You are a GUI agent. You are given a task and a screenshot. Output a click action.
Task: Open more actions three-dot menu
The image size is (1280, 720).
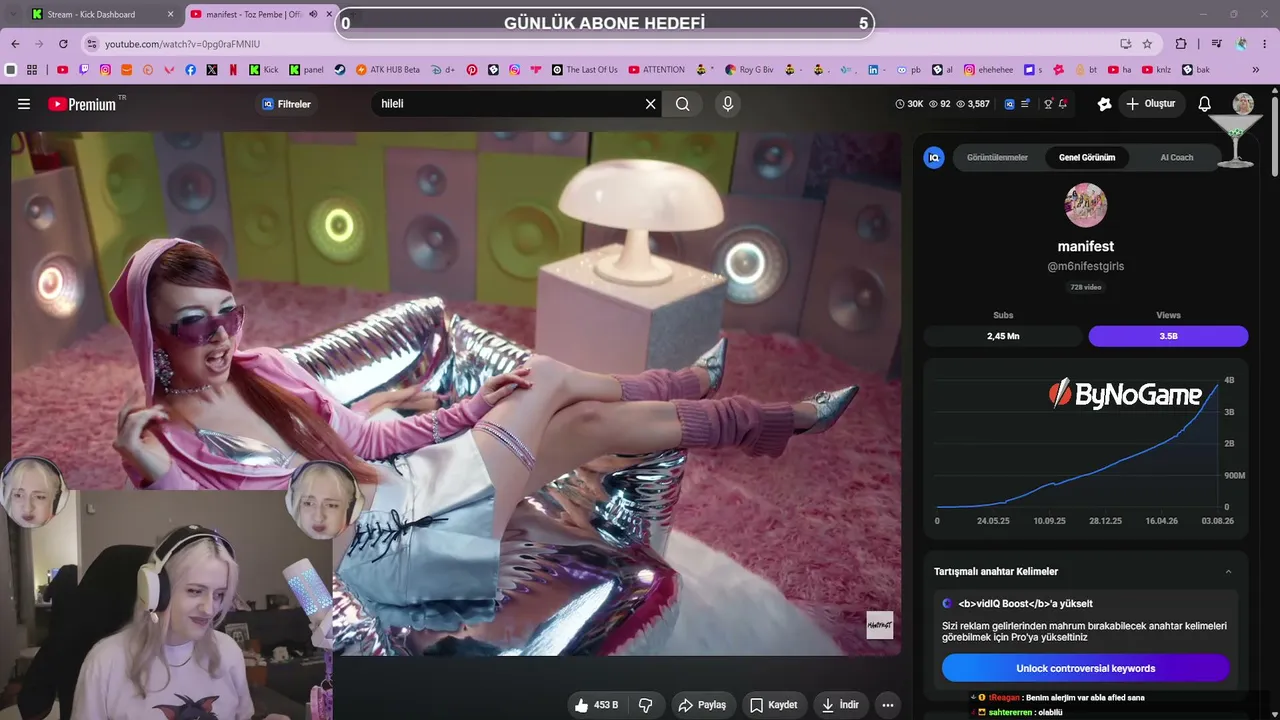point(887,705)
